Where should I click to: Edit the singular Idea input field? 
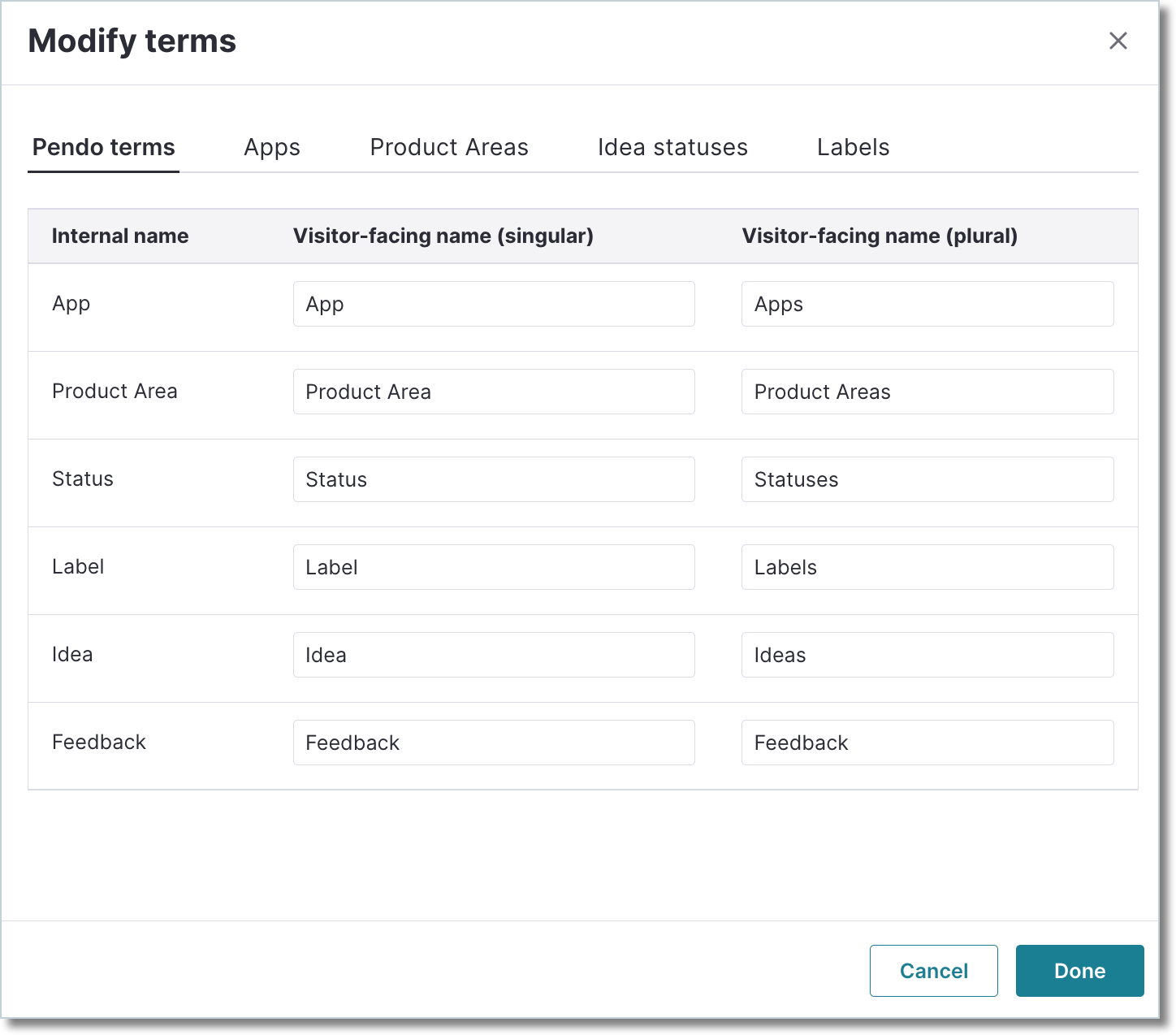[x=494, y=655]
